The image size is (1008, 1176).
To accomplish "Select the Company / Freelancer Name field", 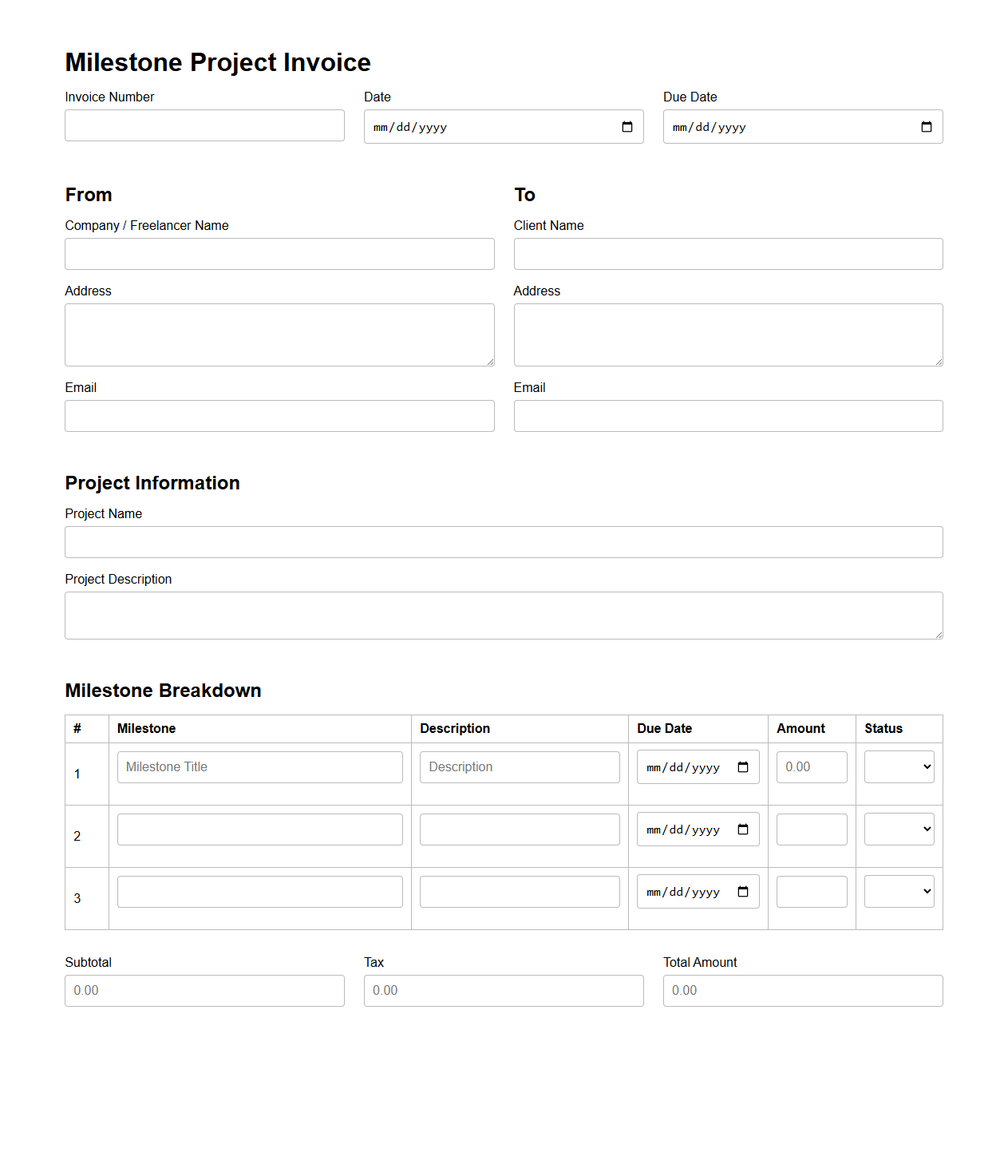I will pos(279,254).
